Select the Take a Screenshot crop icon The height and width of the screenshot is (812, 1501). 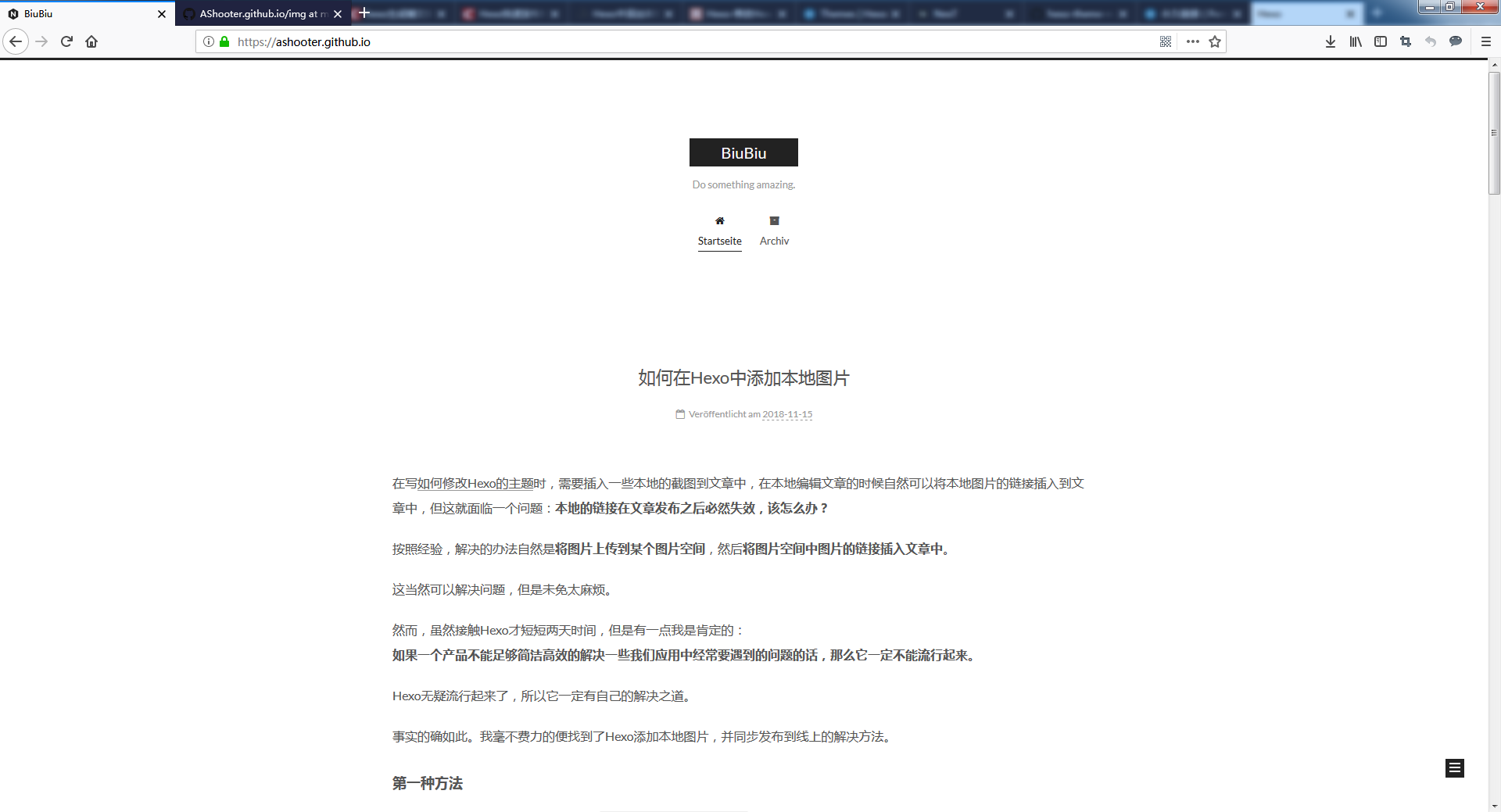(x=1405, y=41)
